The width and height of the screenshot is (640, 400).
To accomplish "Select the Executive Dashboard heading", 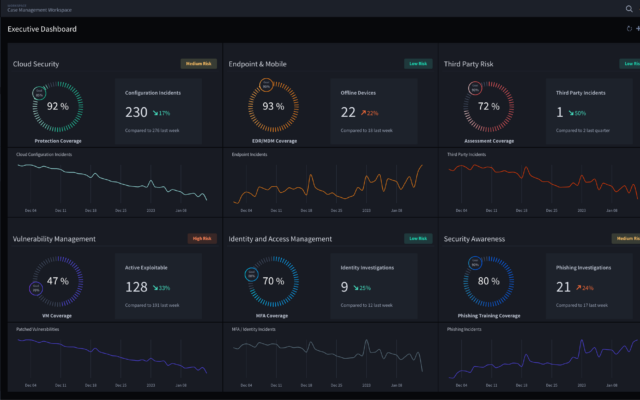I will 42,29.
